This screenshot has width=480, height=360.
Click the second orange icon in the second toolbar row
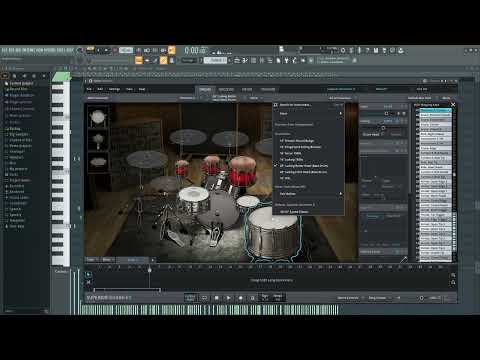pos(163,60)
